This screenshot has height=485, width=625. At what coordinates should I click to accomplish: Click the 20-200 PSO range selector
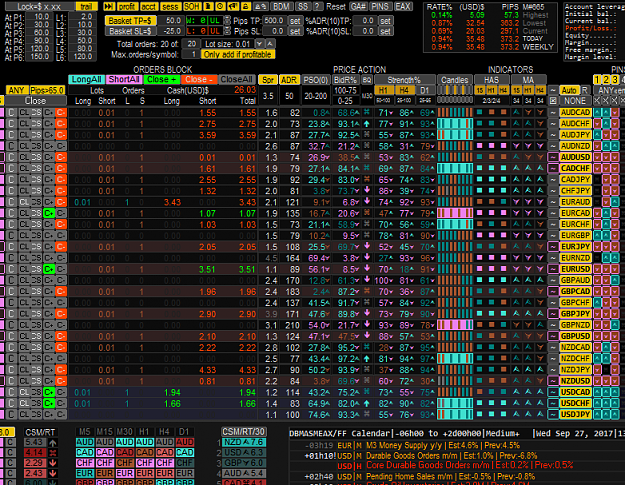[x=315, y=96]
